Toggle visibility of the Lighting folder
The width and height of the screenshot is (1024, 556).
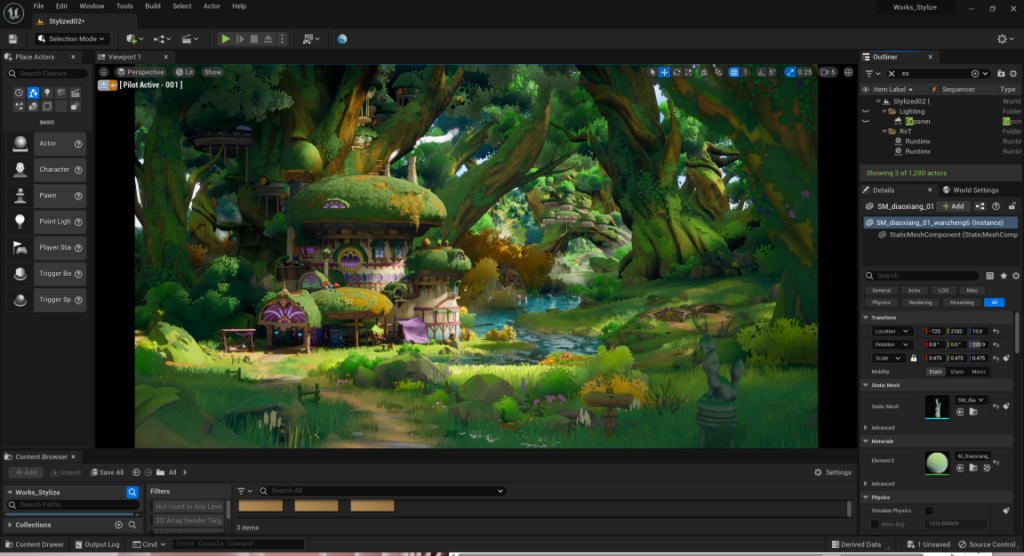pyautogui.click(x=866, y=111)
